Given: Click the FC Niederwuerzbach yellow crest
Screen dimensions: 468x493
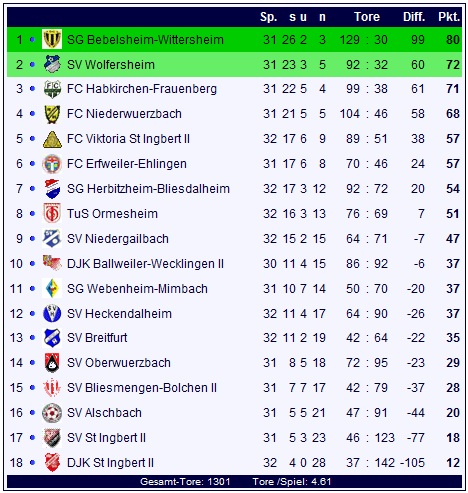Looking at the screenshot, I should 52,114.
